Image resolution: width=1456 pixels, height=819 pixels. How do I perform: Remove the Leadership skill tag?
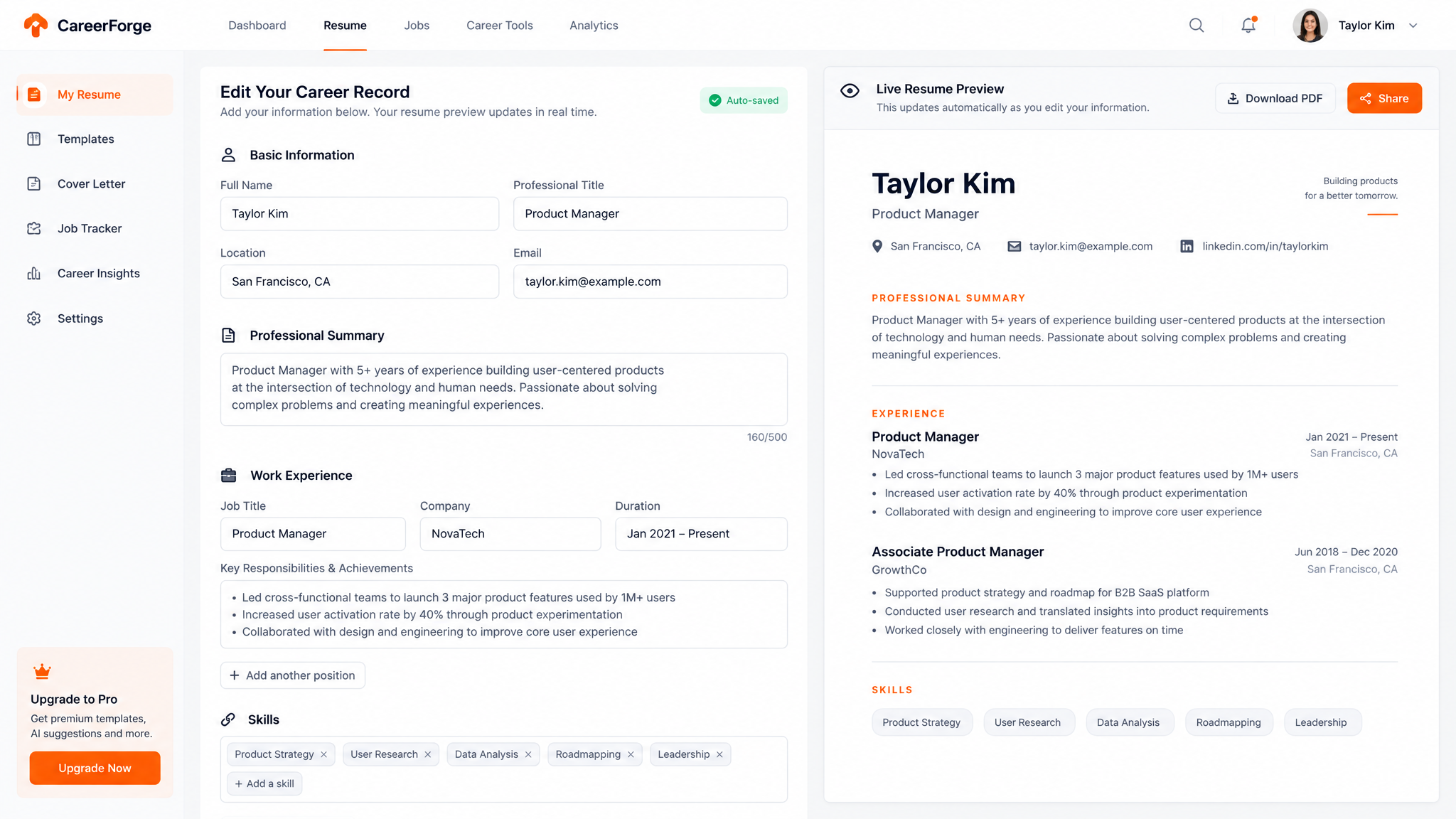click(x=719, y=755)
